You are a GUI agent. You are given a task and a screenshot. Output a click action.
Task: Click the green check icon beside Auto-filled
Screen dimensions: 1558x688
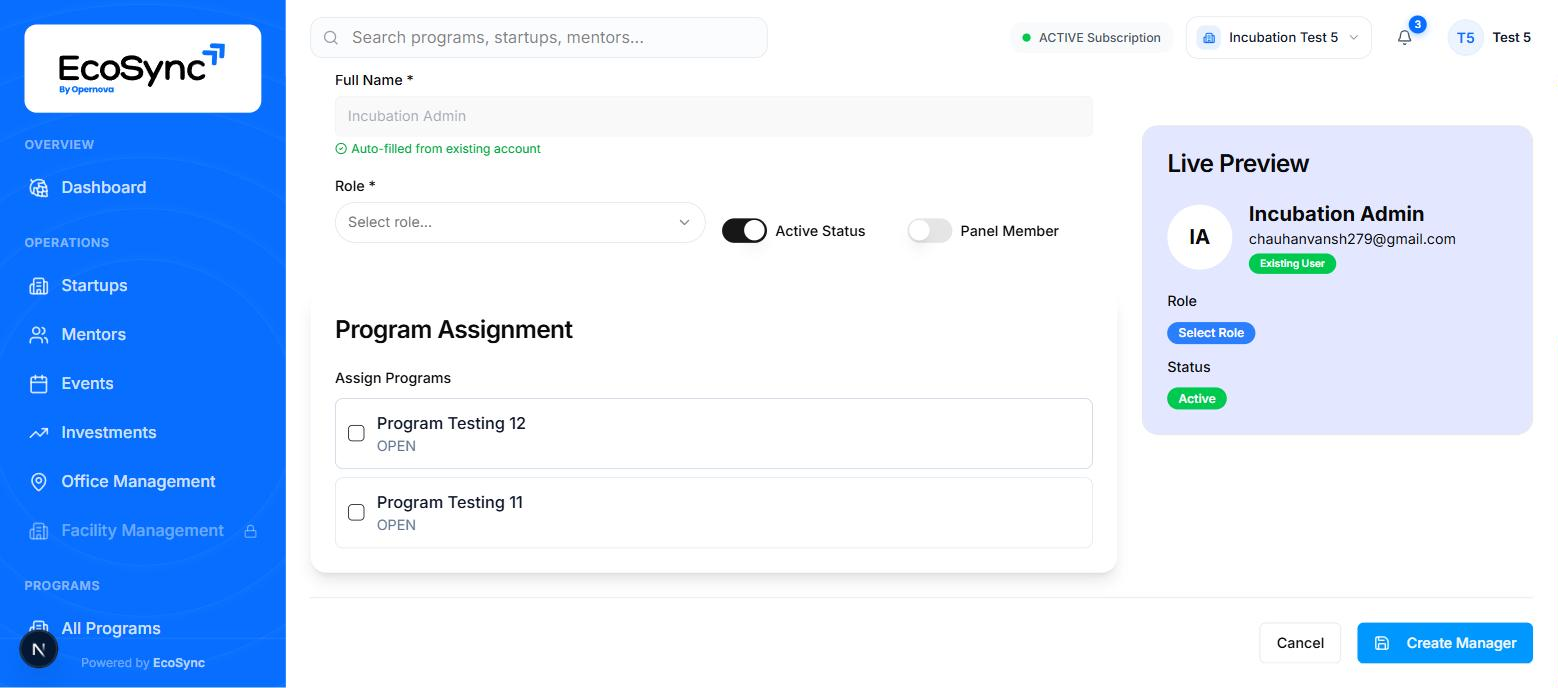coord(341,149)
